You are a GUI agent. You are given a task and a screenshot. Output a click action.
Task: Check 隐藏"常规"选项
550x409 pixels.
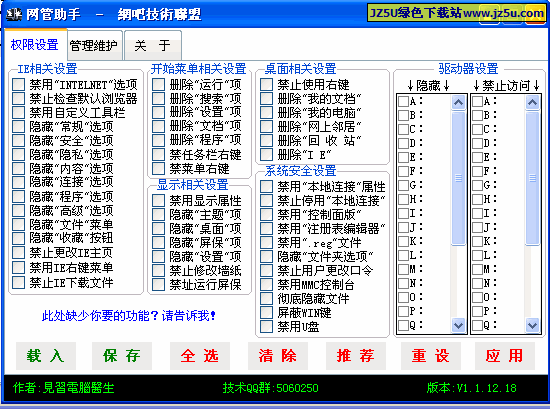19,127
